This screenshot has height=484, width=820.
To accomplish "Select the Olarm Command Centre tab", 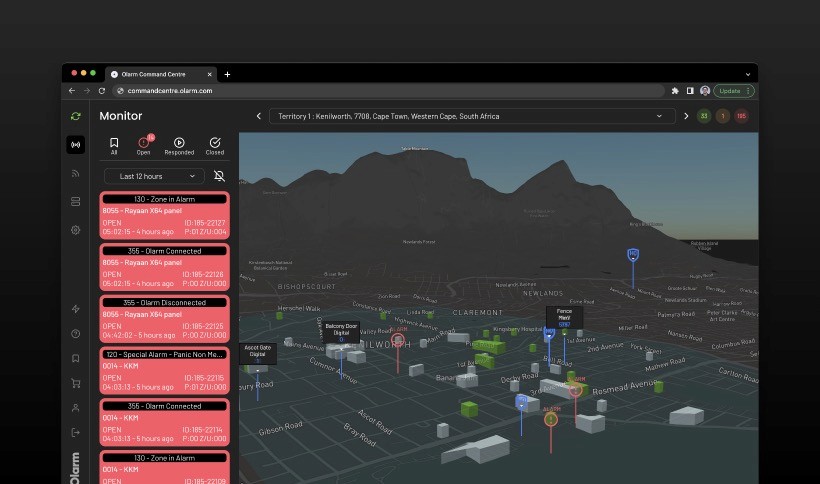I will click(161, 74).
